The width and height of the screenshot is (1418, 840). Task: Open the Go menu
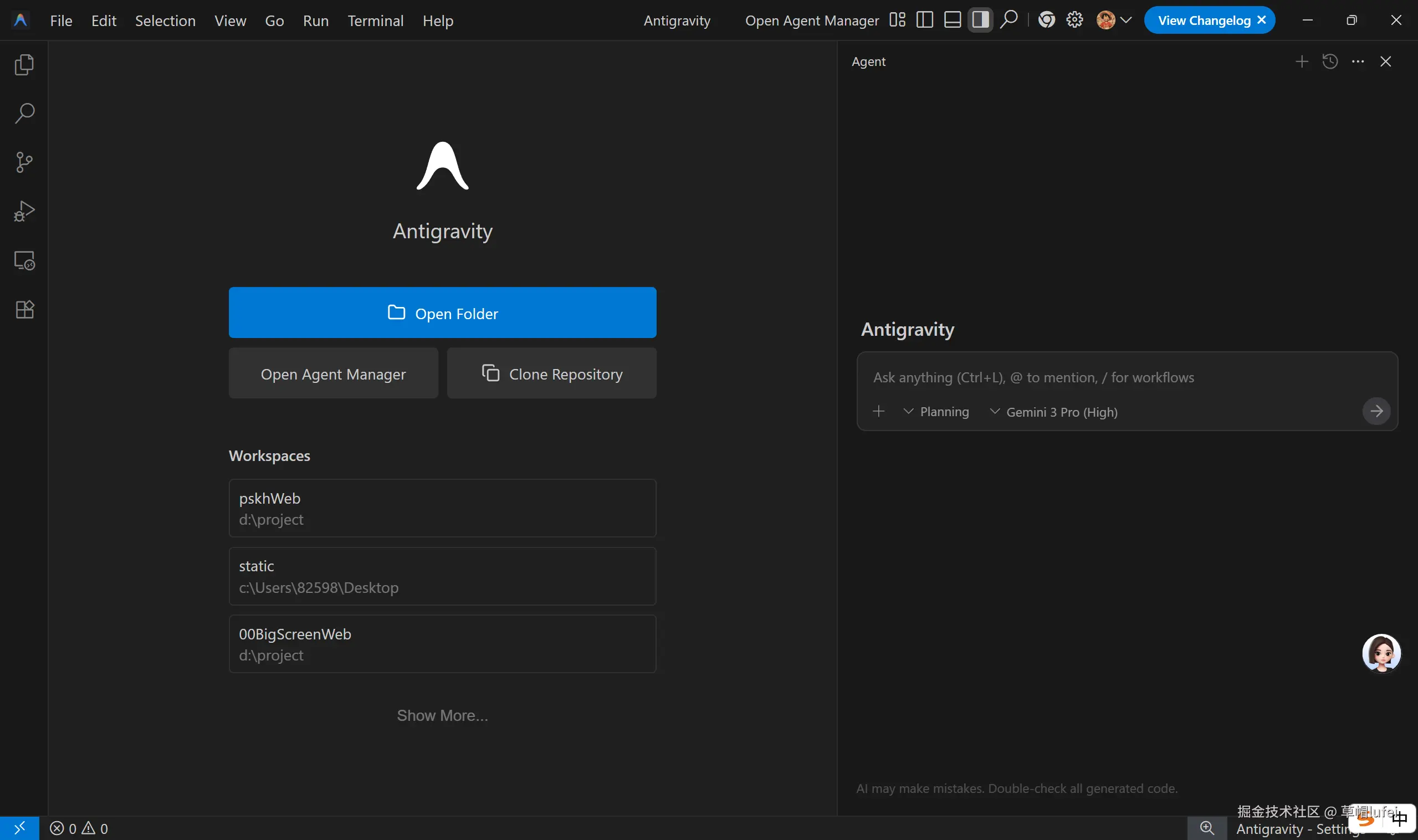click(274, 21)
